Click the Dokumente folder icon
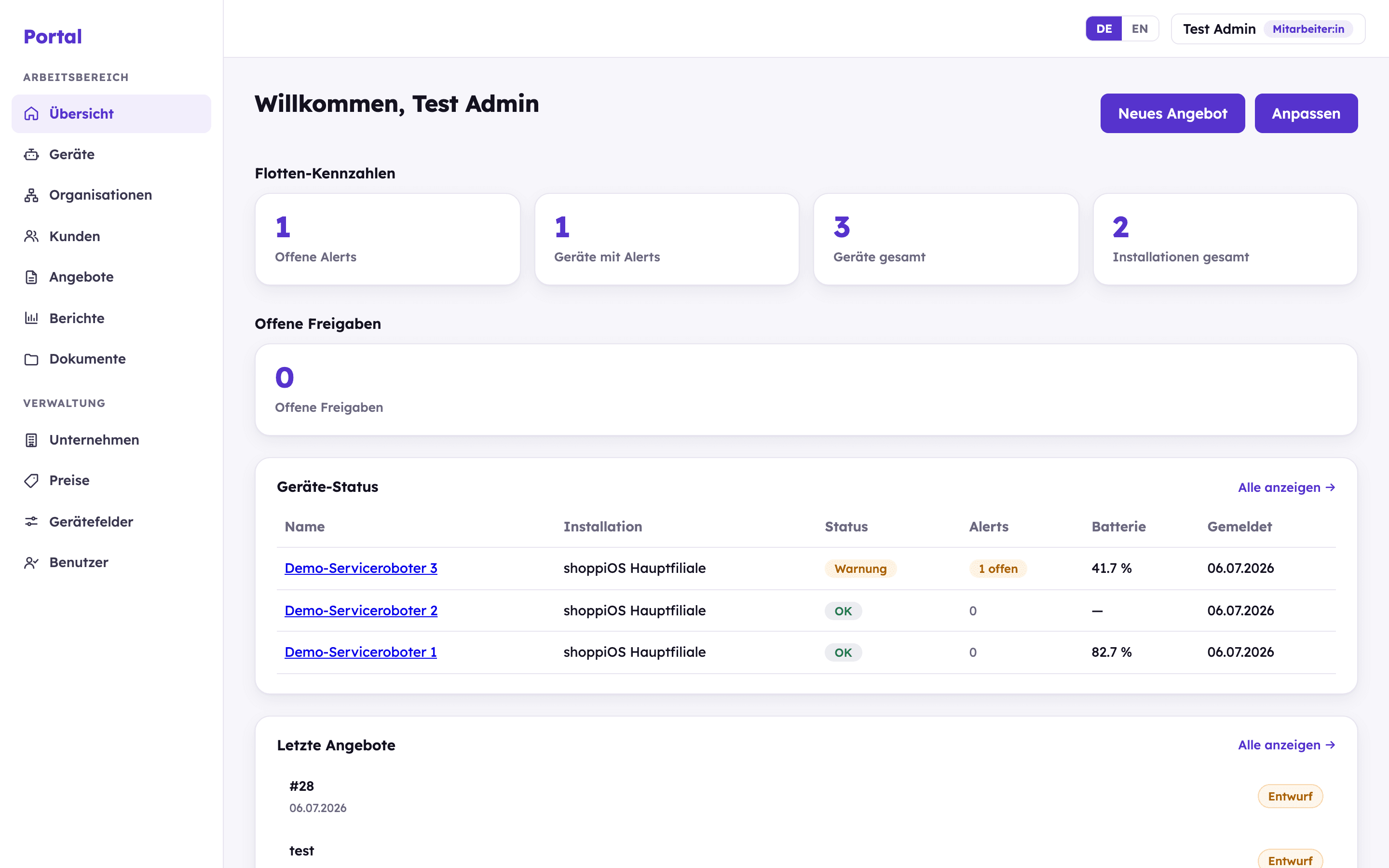1389x868 pixels. (31, 359)
